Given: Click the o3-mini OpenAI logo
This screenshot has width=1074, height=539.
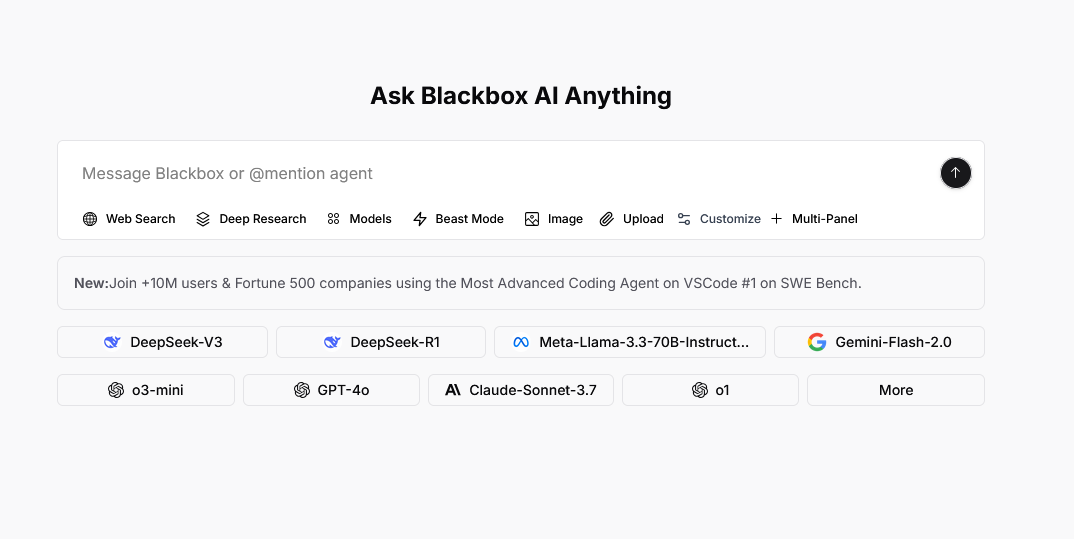Looking at the screenshot, I should coord(116,390).
